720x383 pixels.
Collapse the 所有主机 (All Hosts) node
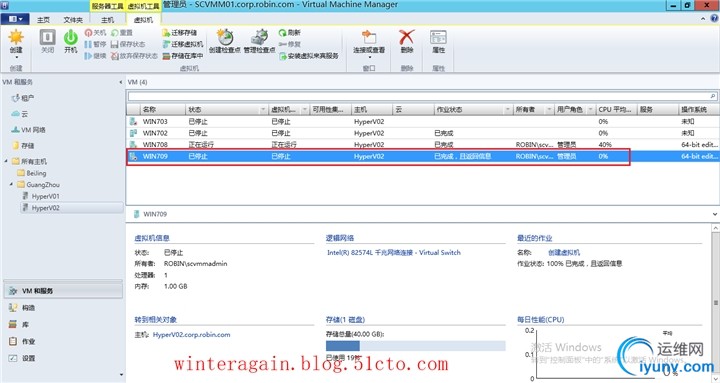pos(6,161)
